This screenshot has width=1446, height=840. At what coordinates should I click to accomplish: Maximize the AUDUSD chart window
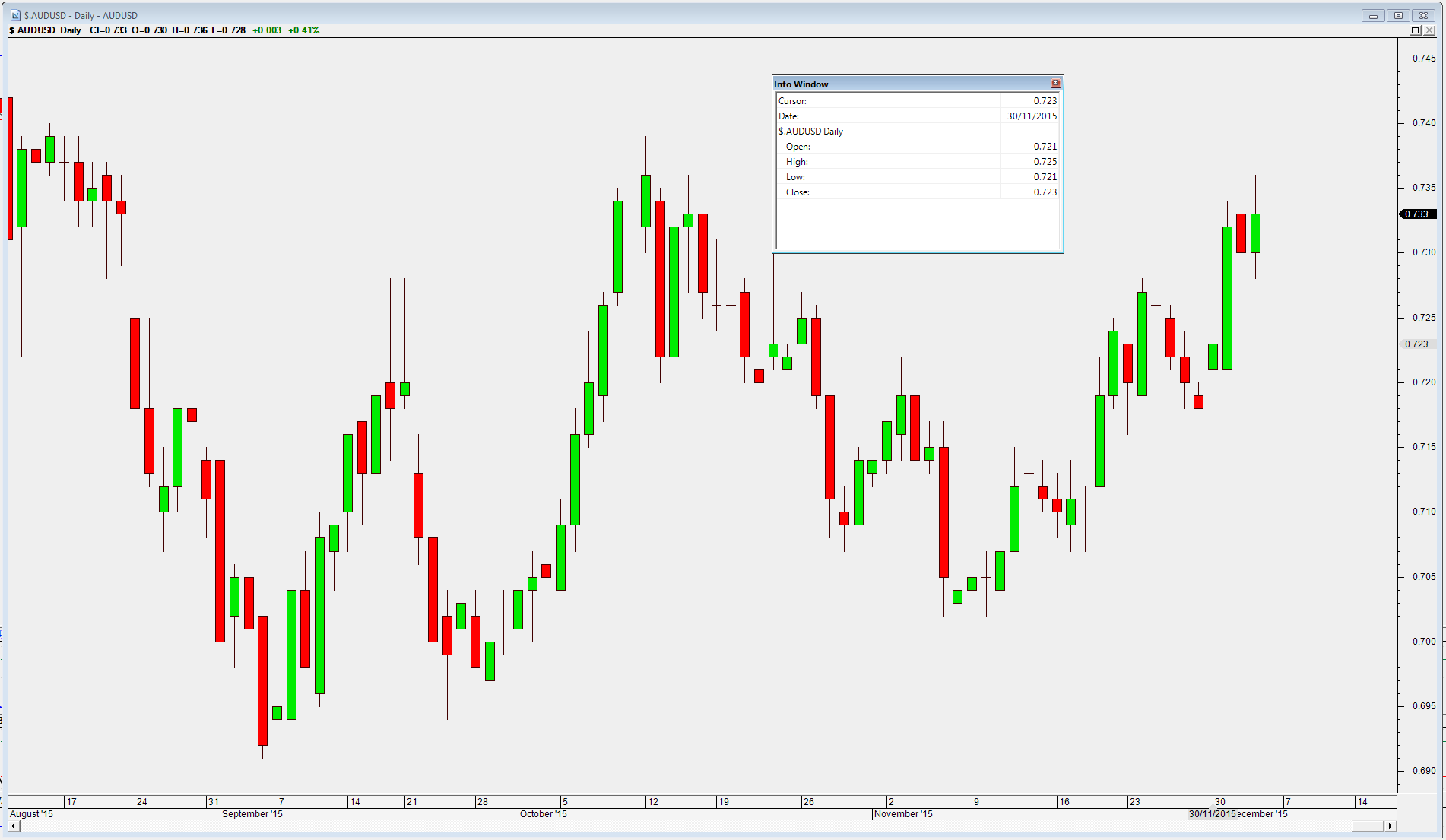point(1398,15)
